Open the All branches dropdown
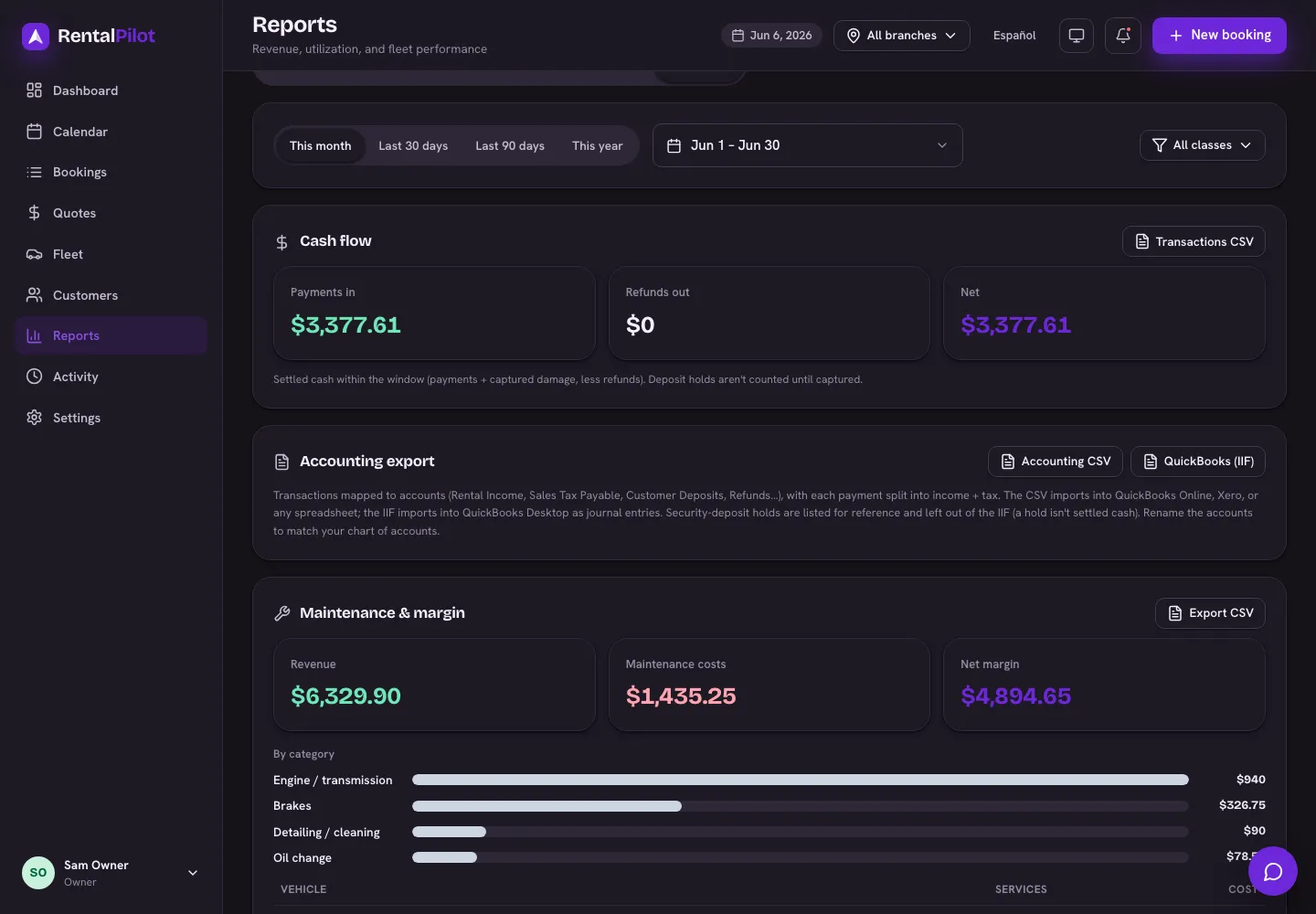Viewport: 1316px width, 914px height. click(901, 36)
